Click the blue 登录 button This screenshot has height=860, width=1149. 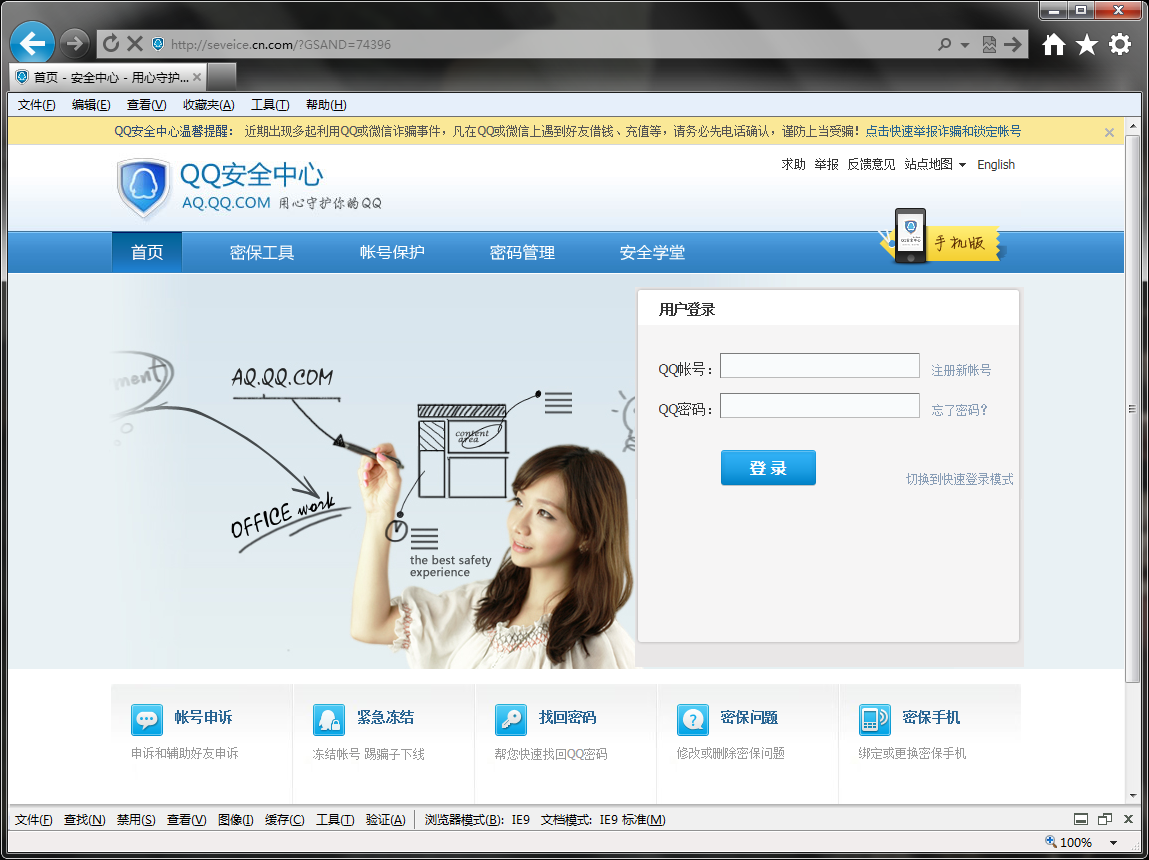[x=768, y=467]
